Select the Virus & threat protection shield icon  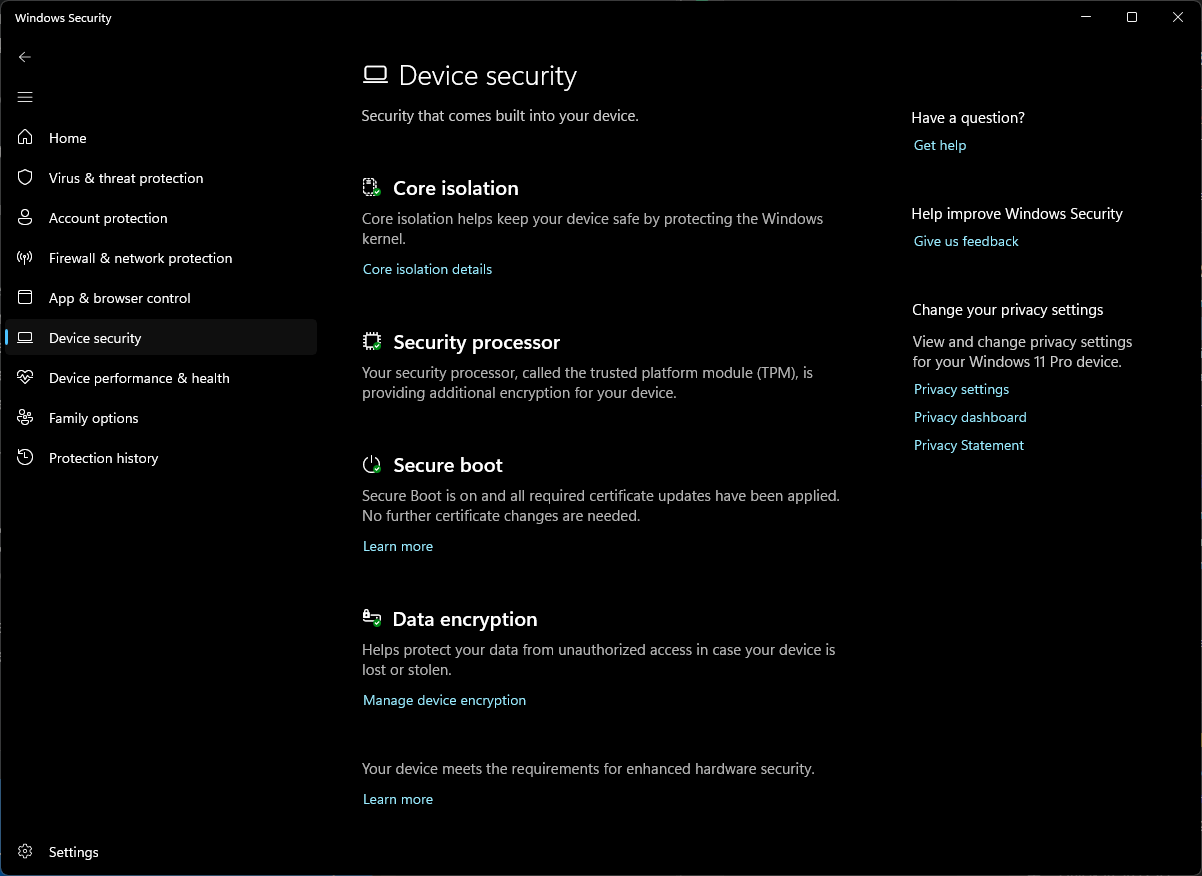25,177
